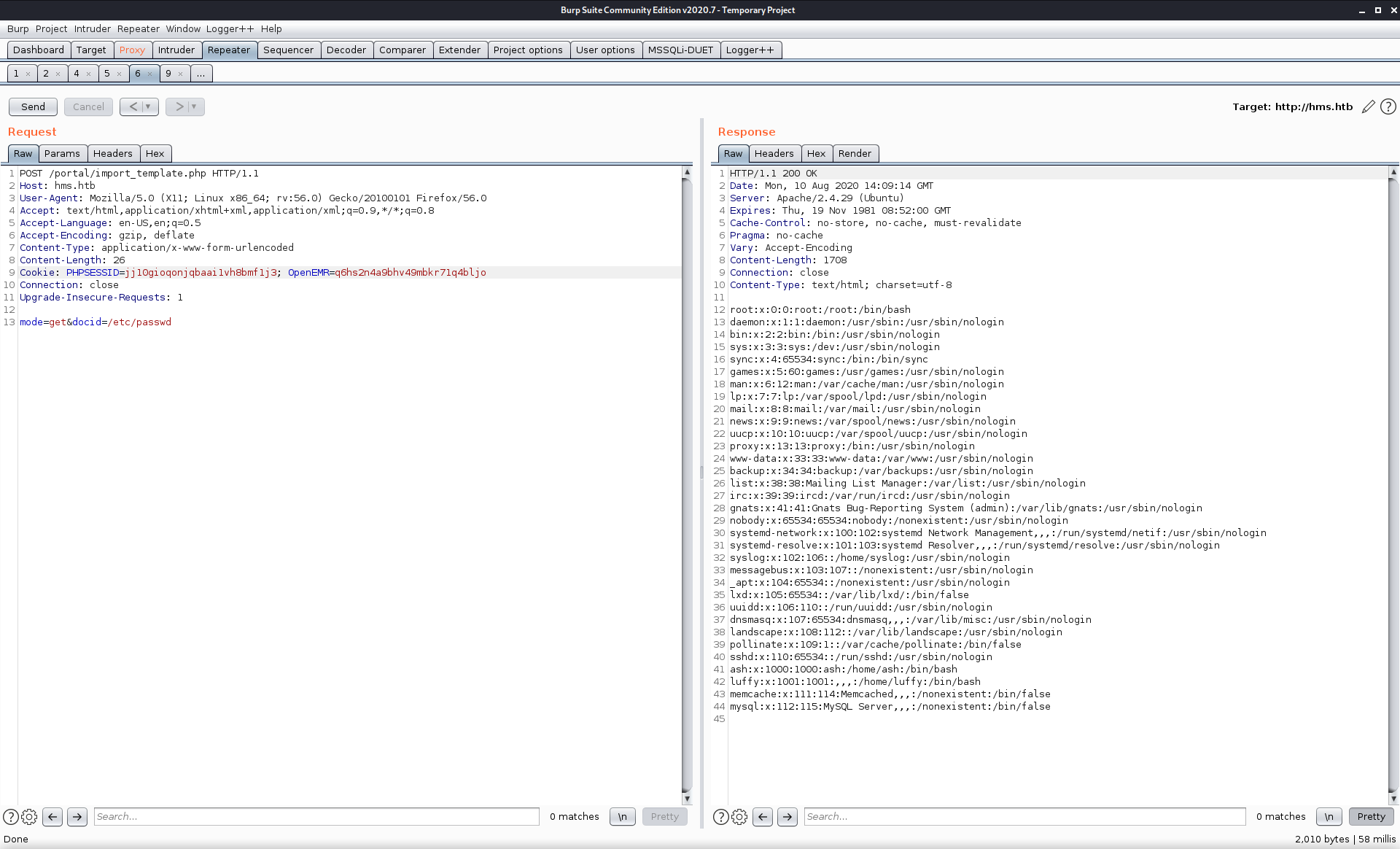1400x849 pixels.
Task: Click the request pane vertical scrollbar
Action: (x=686, y=481)
